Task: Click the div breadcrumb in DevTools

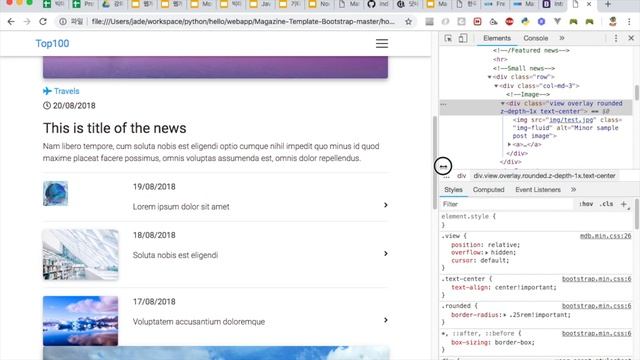Action: click(461, 176)
